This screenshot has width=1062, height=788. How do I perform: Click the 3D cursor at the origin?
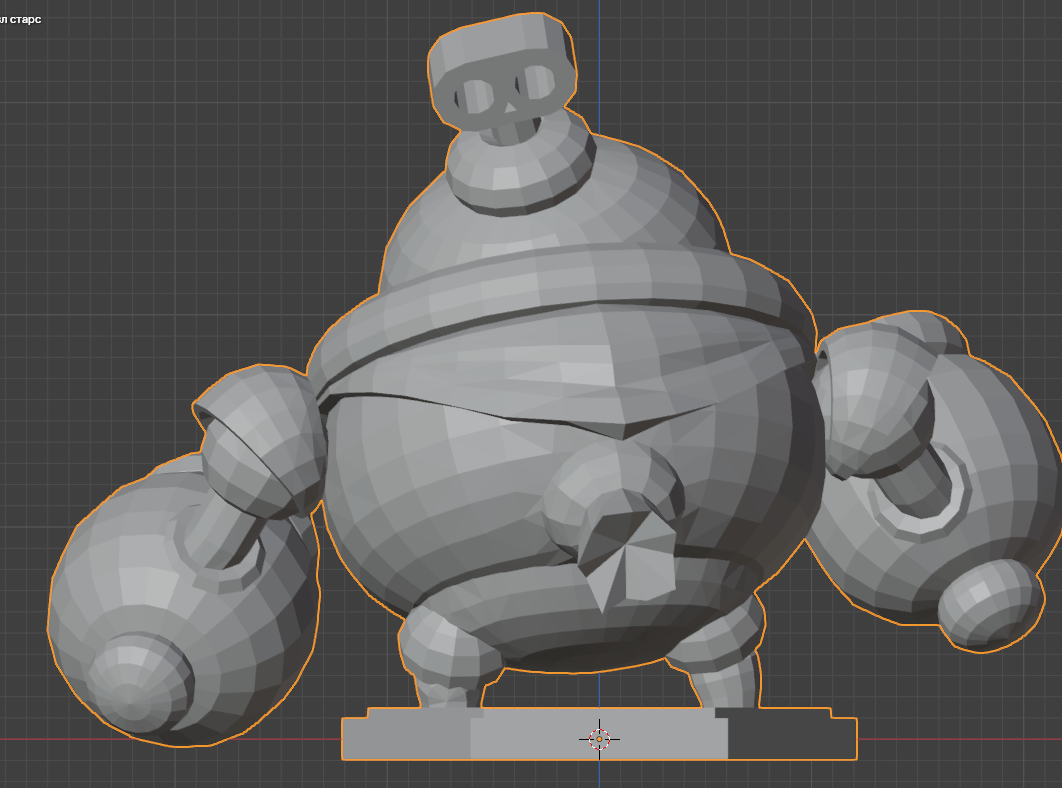pos(599,739)
